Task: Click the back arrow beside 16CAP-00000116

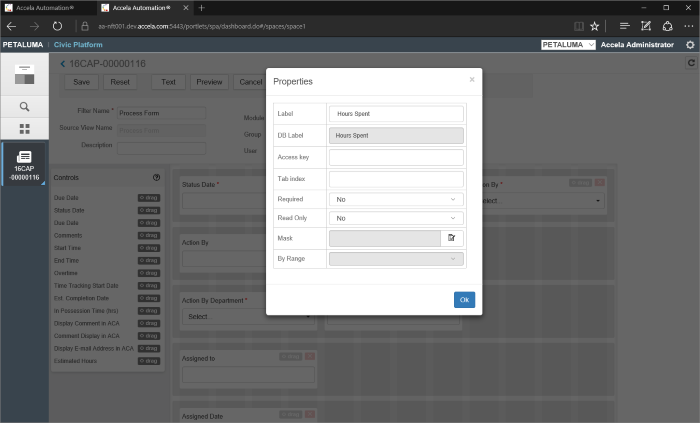Action: [63, 64]
